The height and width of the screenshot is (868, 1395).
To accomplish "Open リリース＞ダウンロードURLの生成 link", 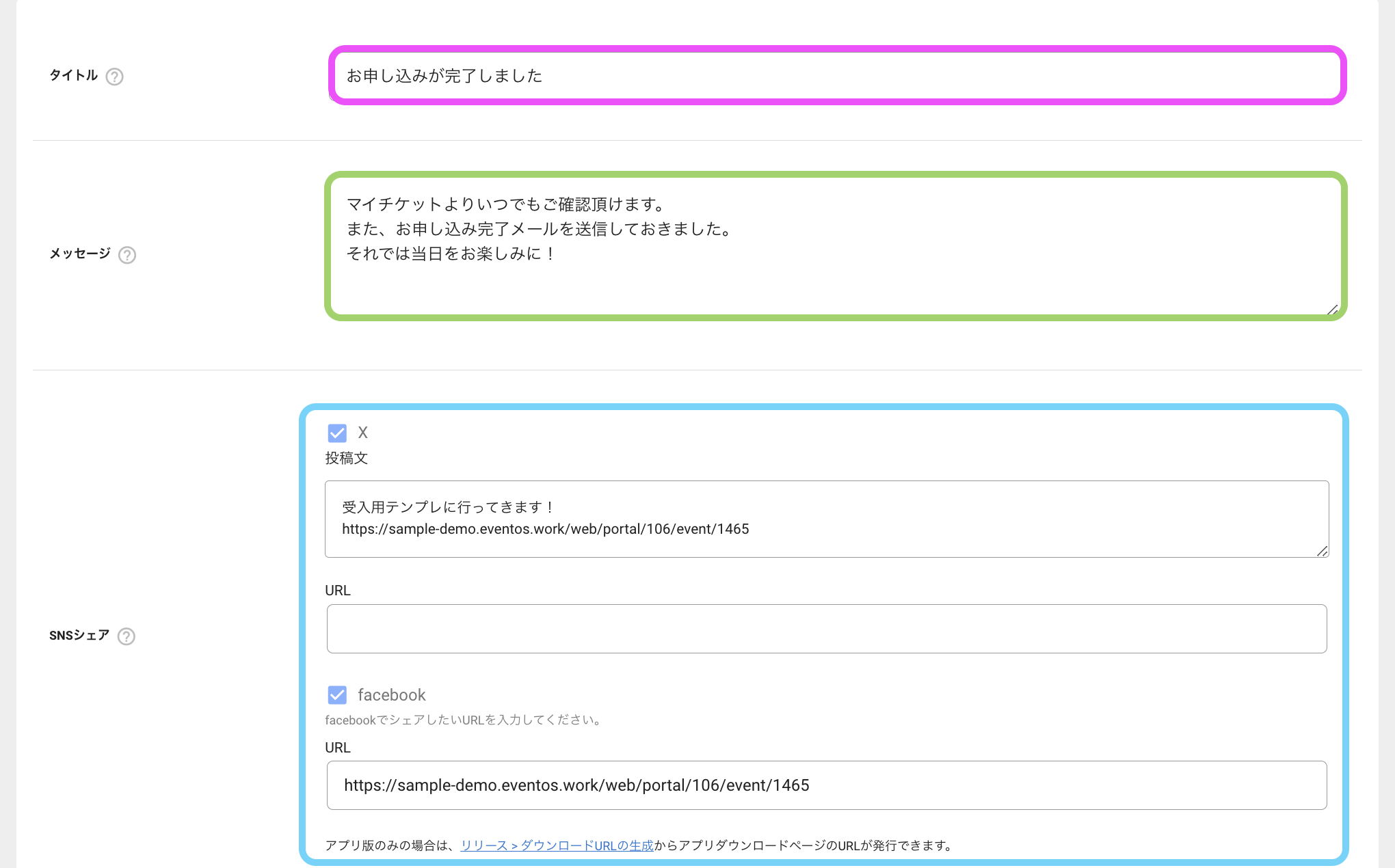I will (x=557, y=845).
